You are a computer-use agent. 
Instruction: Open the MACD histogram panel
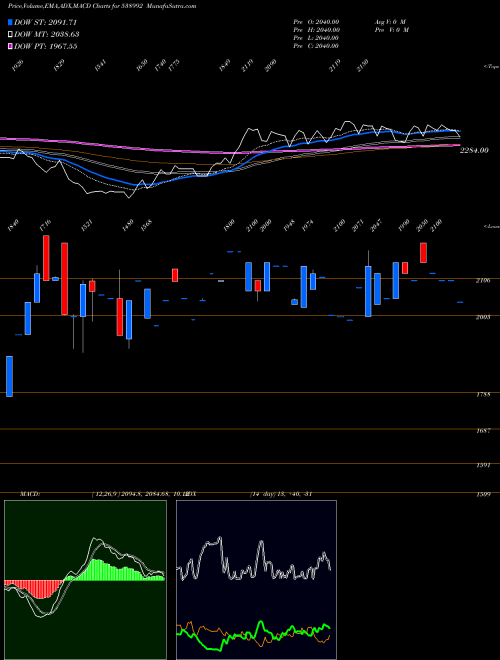point(85,580)
